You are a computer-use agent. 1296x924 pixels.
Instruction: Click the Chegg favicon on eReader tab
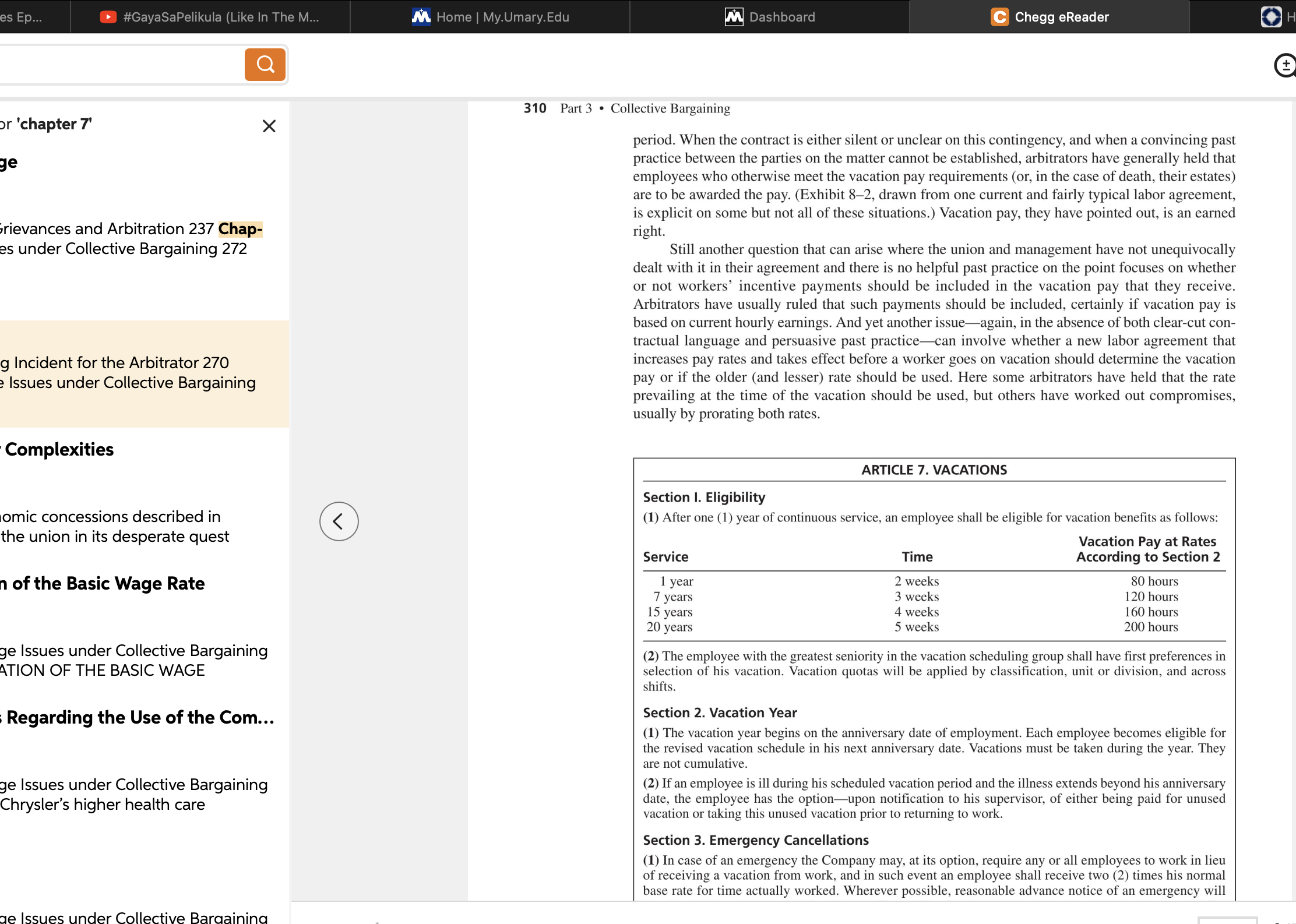pos(999,17)
